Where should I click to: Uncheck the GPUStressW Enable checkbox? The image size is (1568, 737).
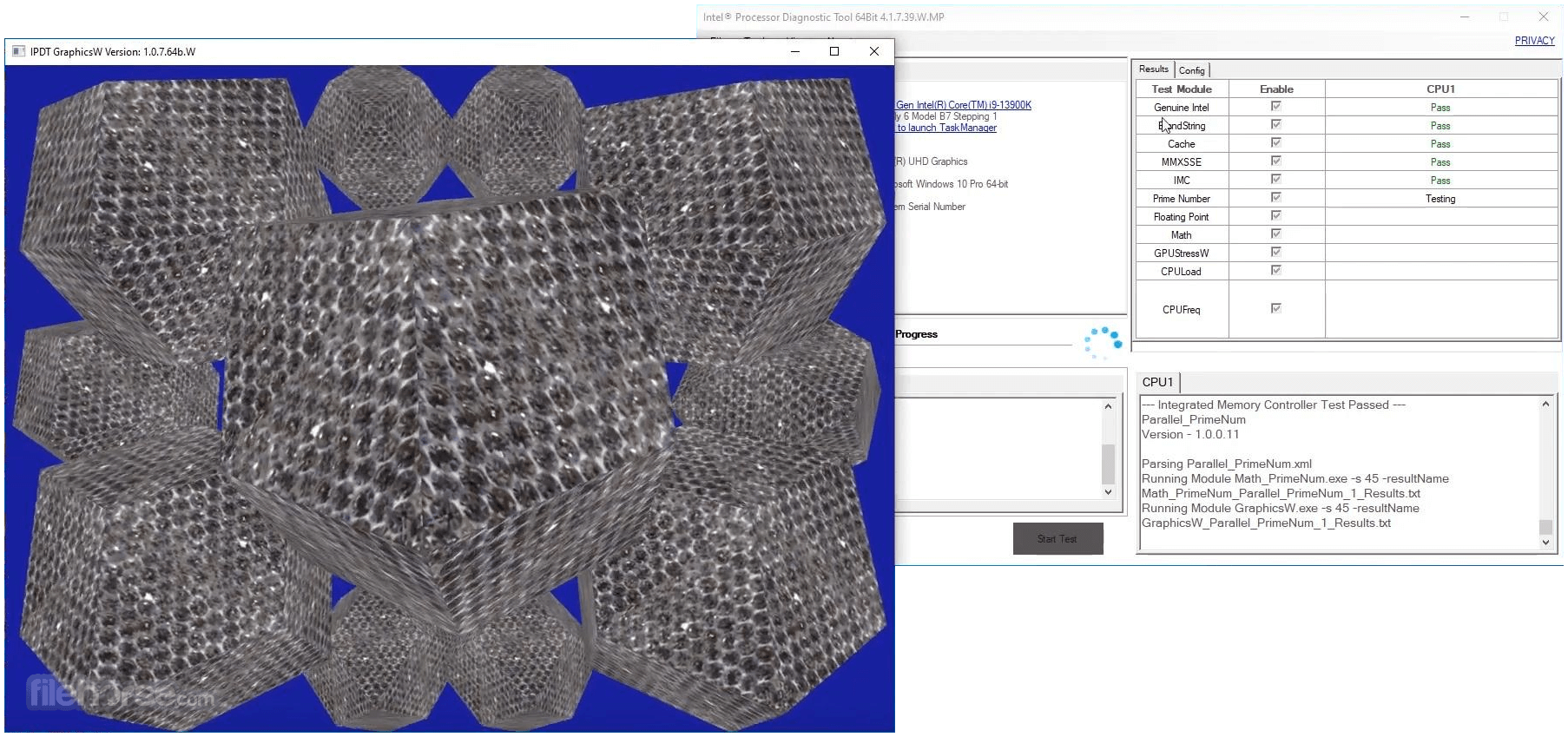click(1276, 252)
